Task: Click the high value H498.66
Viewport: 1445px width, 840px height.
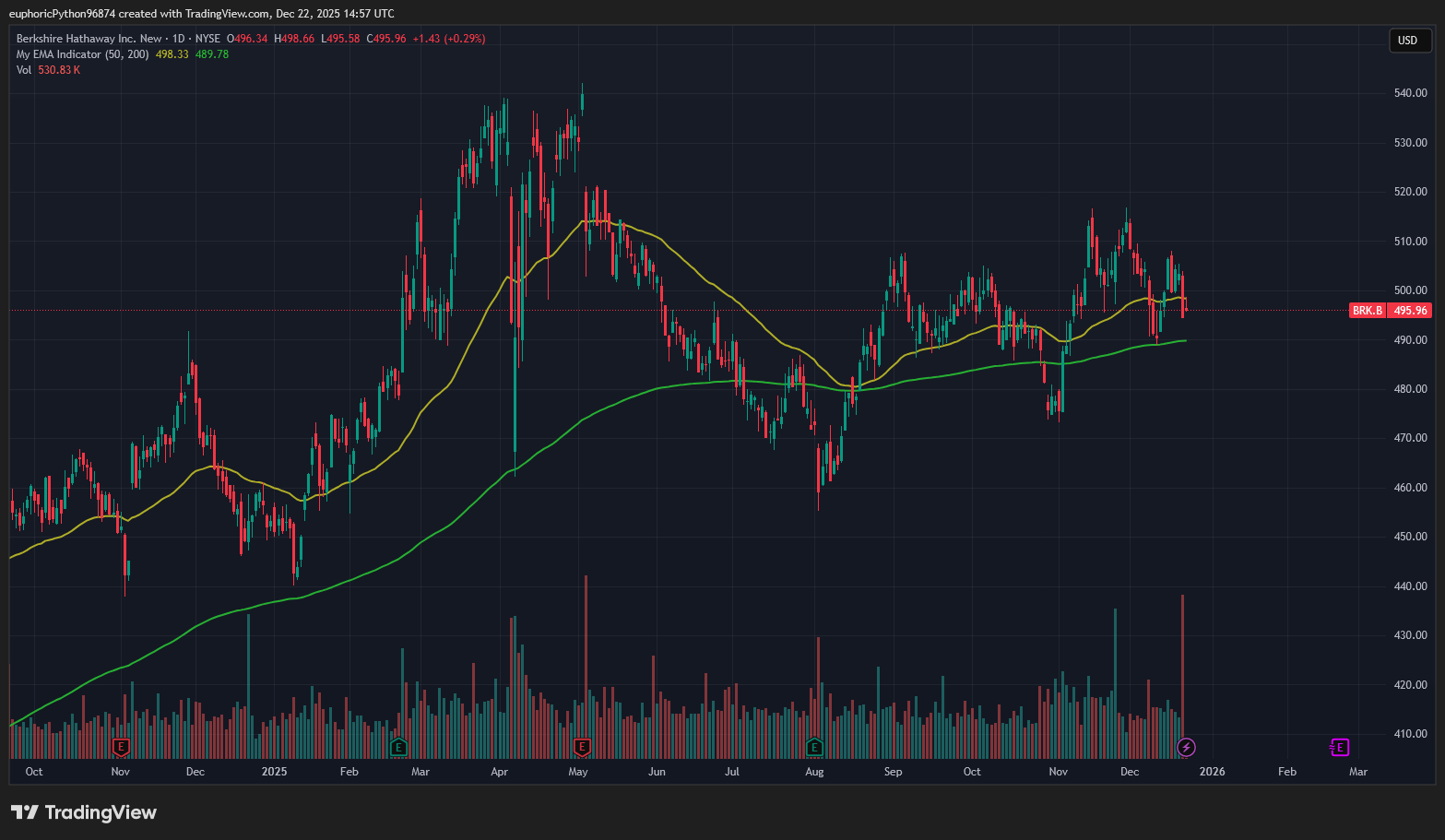Action: click(294, 39)
